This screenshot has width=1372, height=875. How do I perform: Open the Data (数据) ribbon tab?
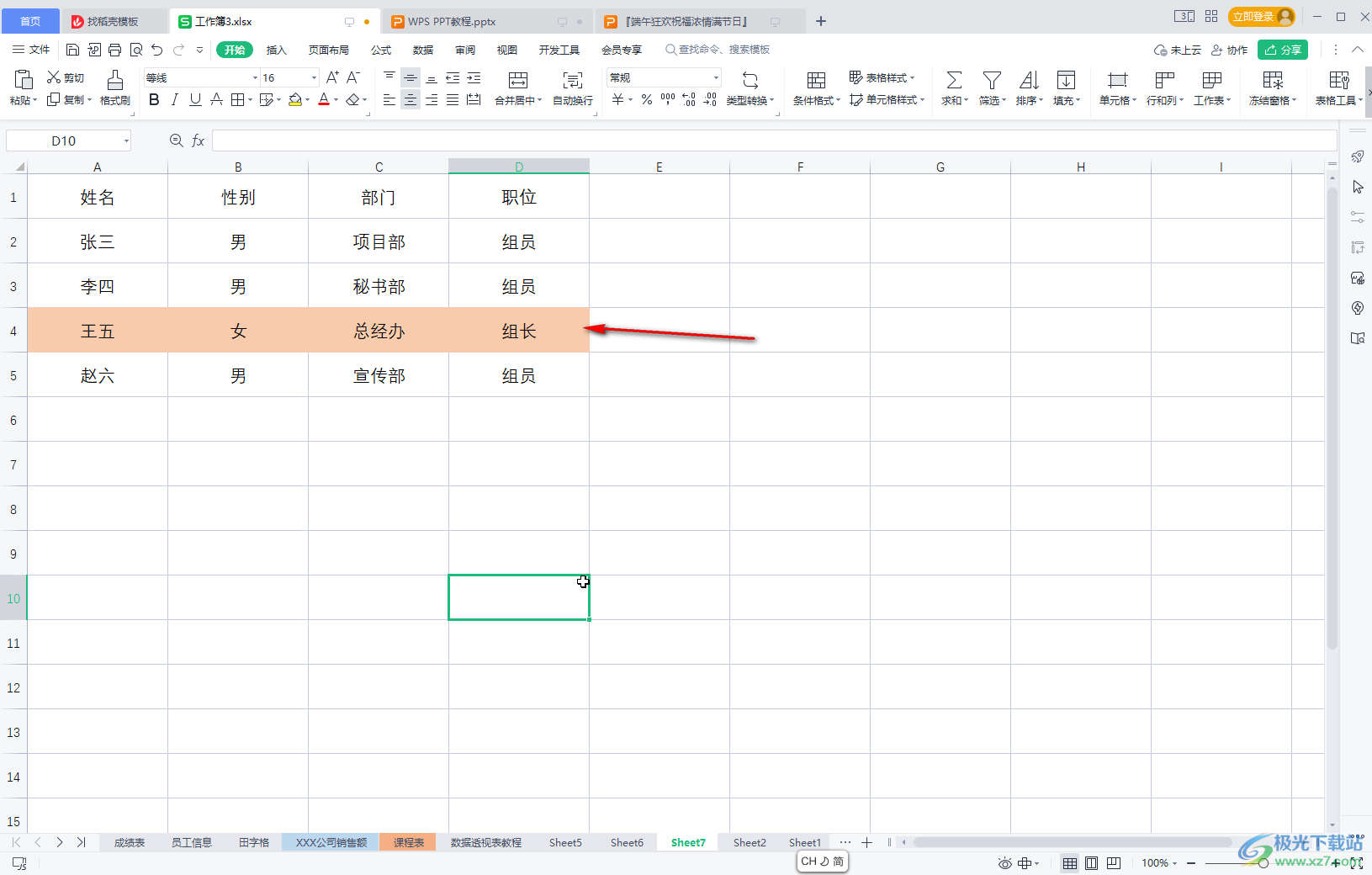point(423,50)
